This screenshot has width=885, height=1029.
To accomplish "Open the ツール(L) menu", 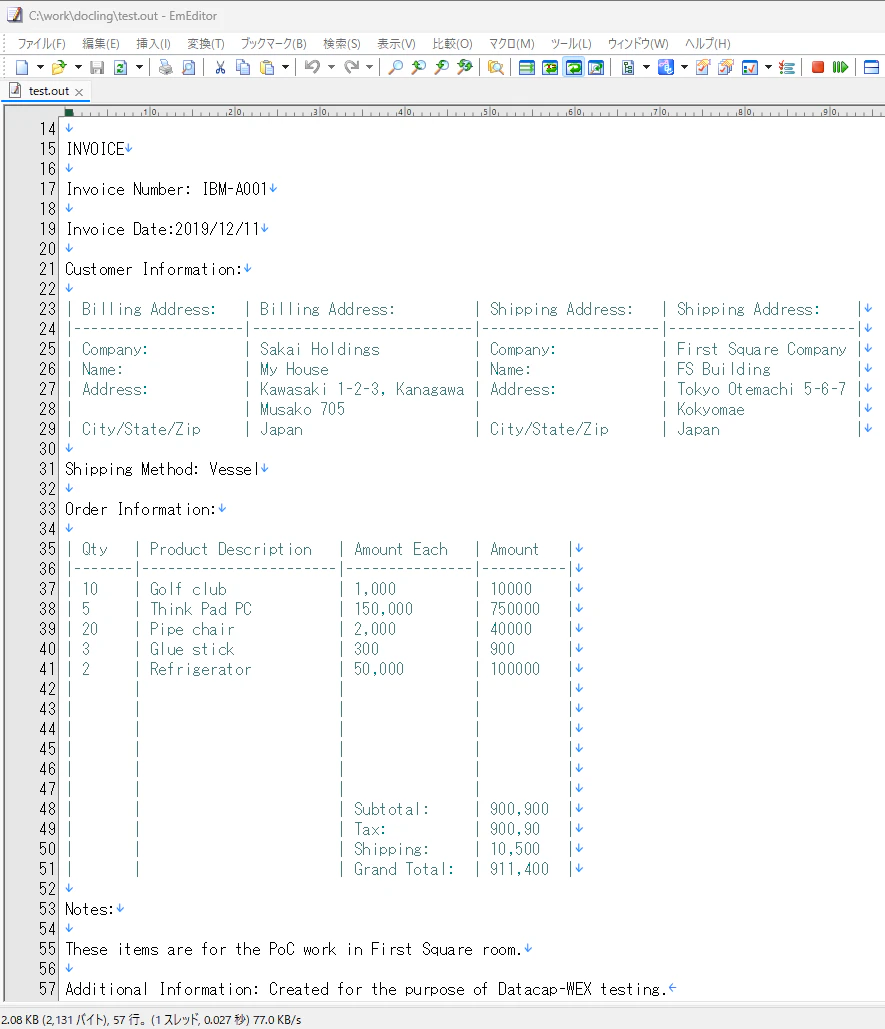I will [x=571, y=43].
